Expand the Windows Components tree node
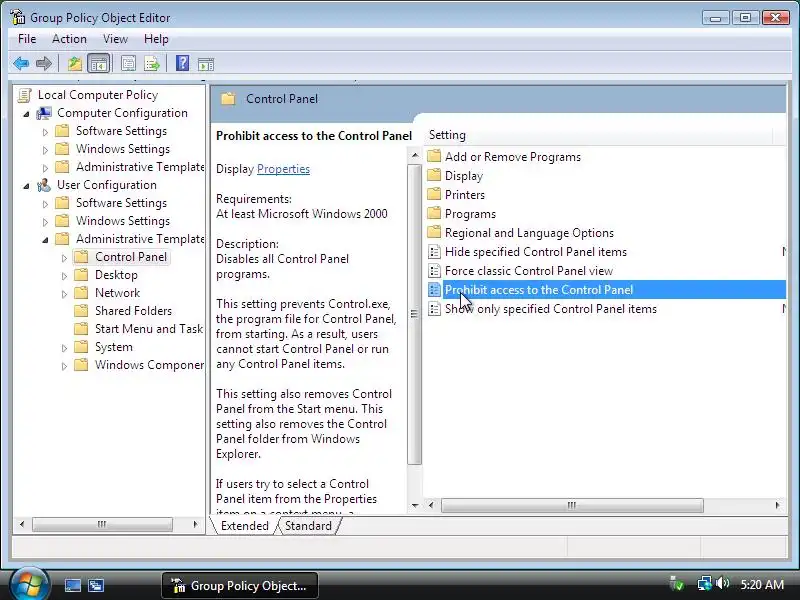800x600 pixels. point(64,366)
